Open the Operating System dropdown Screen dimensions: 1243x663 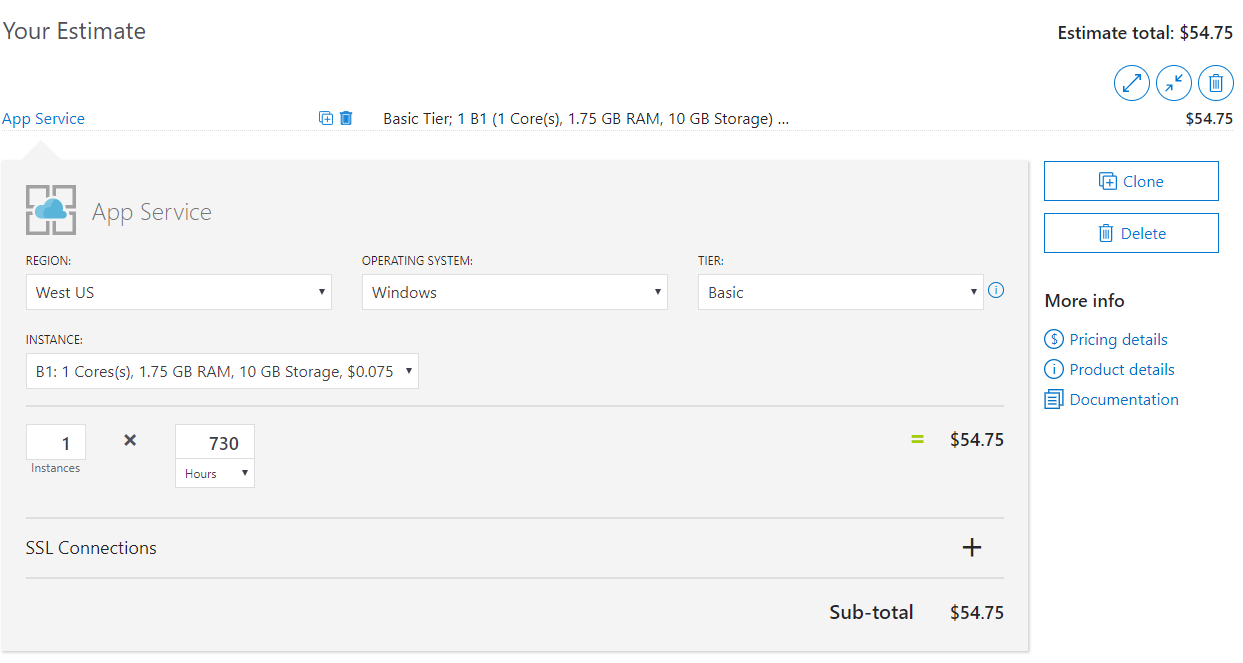point(515,292)
